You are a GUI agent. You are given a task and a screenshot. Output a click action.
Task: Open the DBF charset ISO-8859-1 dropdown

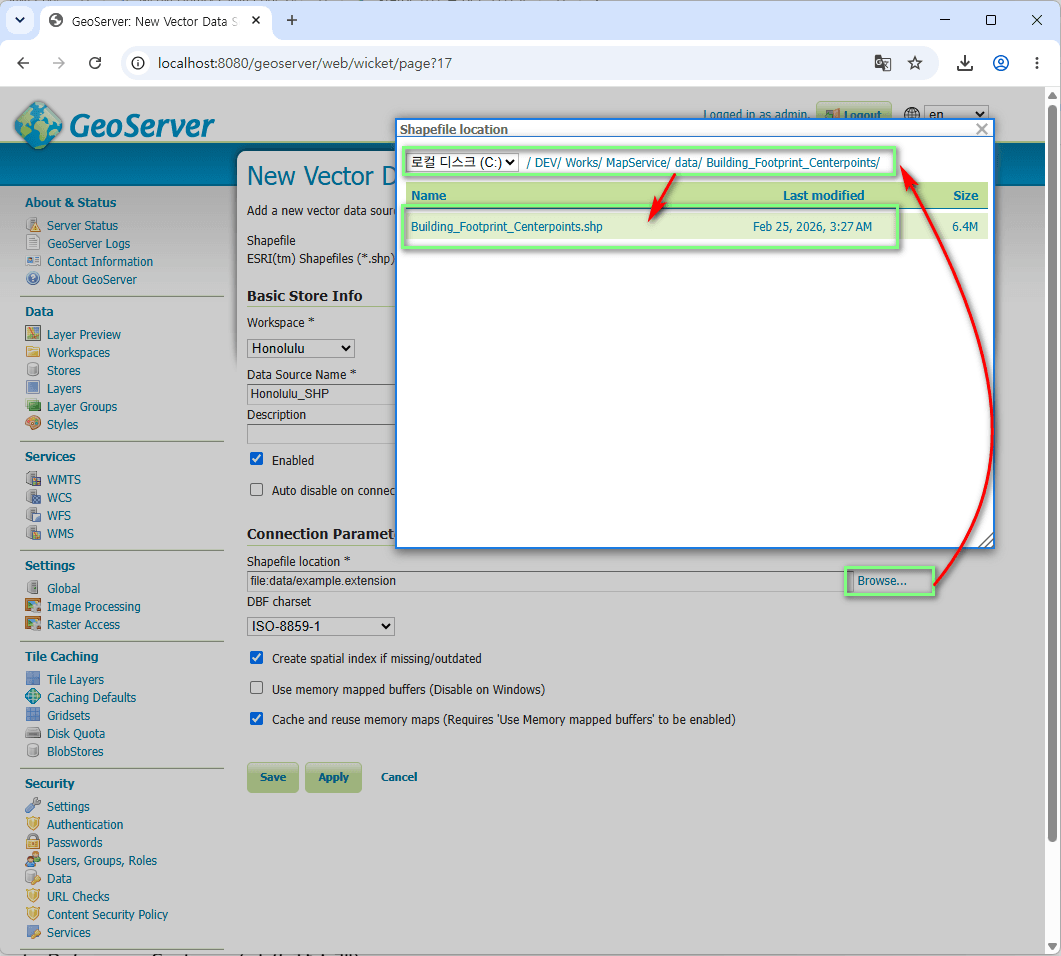coord(321,627)
